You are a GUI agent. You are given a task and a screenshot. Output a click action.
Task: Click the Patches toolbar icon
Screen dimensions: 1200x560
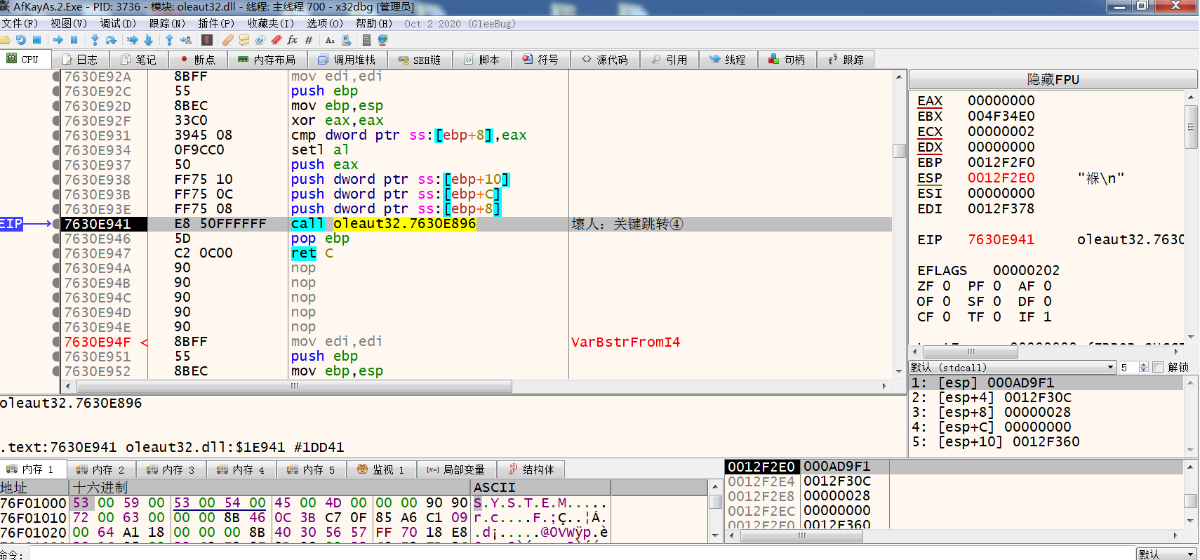(228, 40)
